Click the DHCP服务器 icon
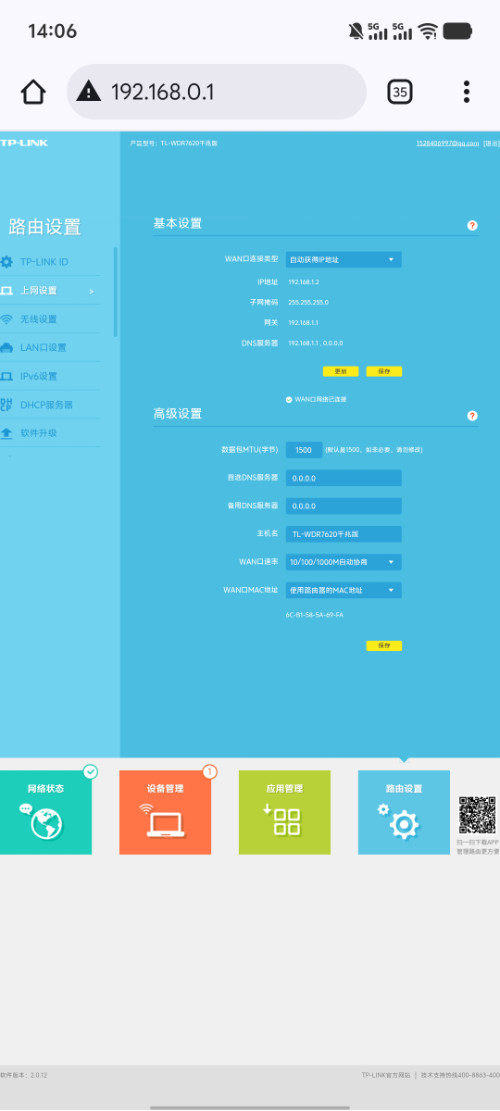 pyautogui.click(x=6, y=405)
